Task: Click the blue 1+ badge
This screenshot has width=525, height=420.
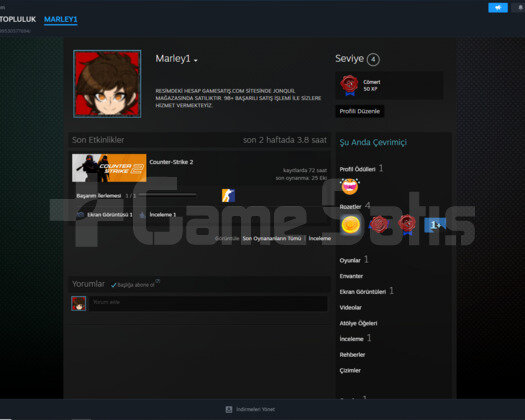Action: (x=435, y=225)
